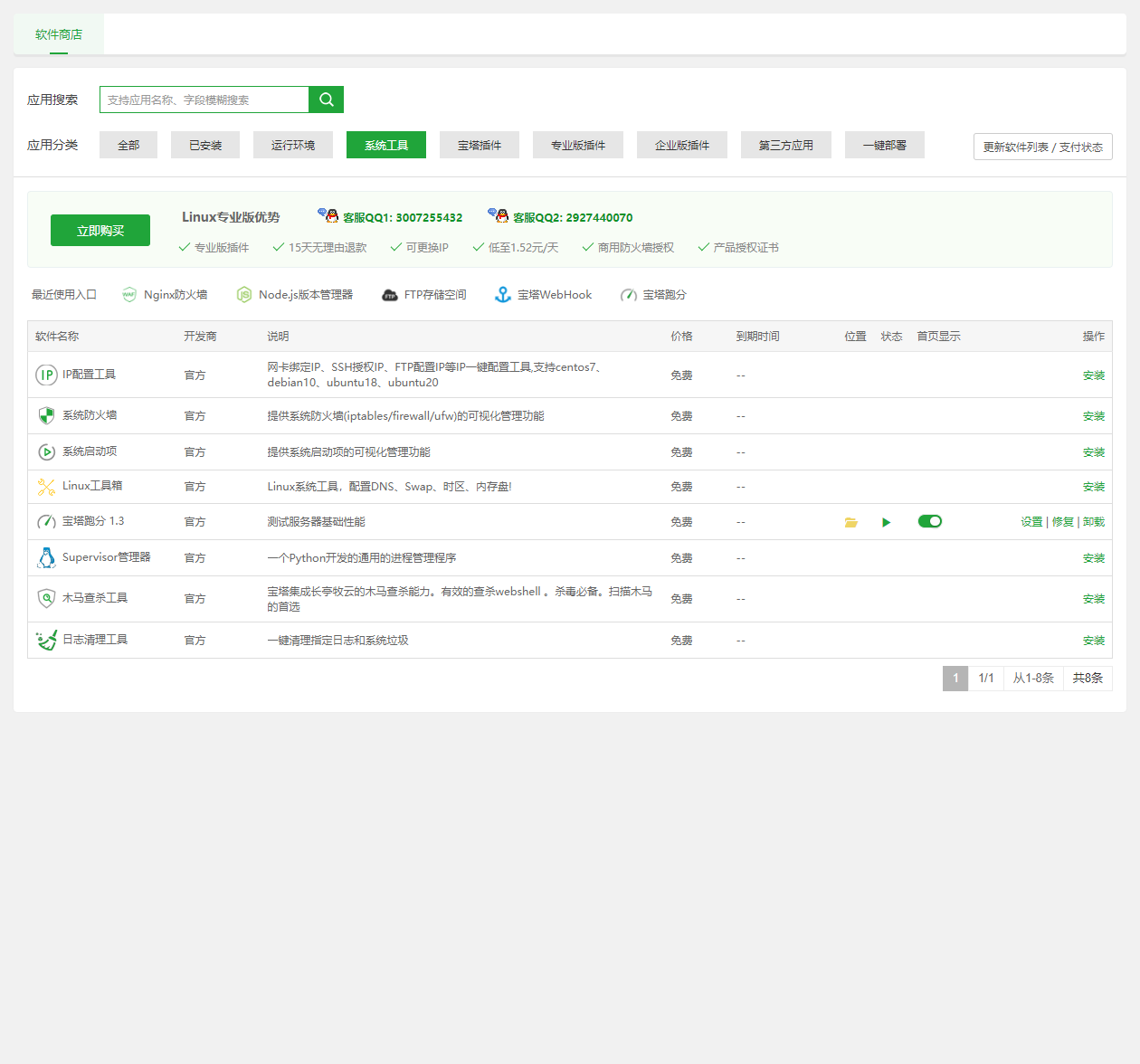The width and height of the screenshot is (1140, 1064).
Task: Select the 已安装 category tab
Action: (205, 145)
